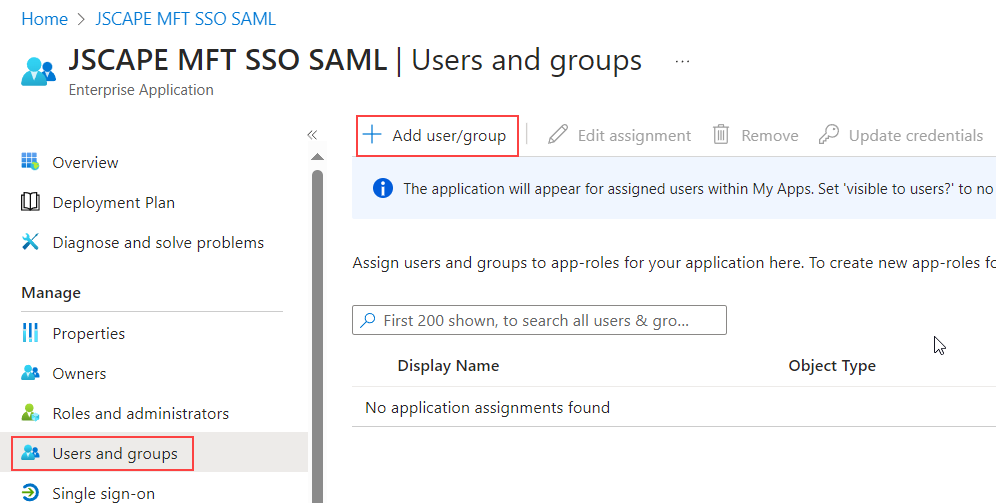Viewport: 996px width, 503px height.
Task: Click Remove trash toolbar button
Action: (x=755, y=135)
